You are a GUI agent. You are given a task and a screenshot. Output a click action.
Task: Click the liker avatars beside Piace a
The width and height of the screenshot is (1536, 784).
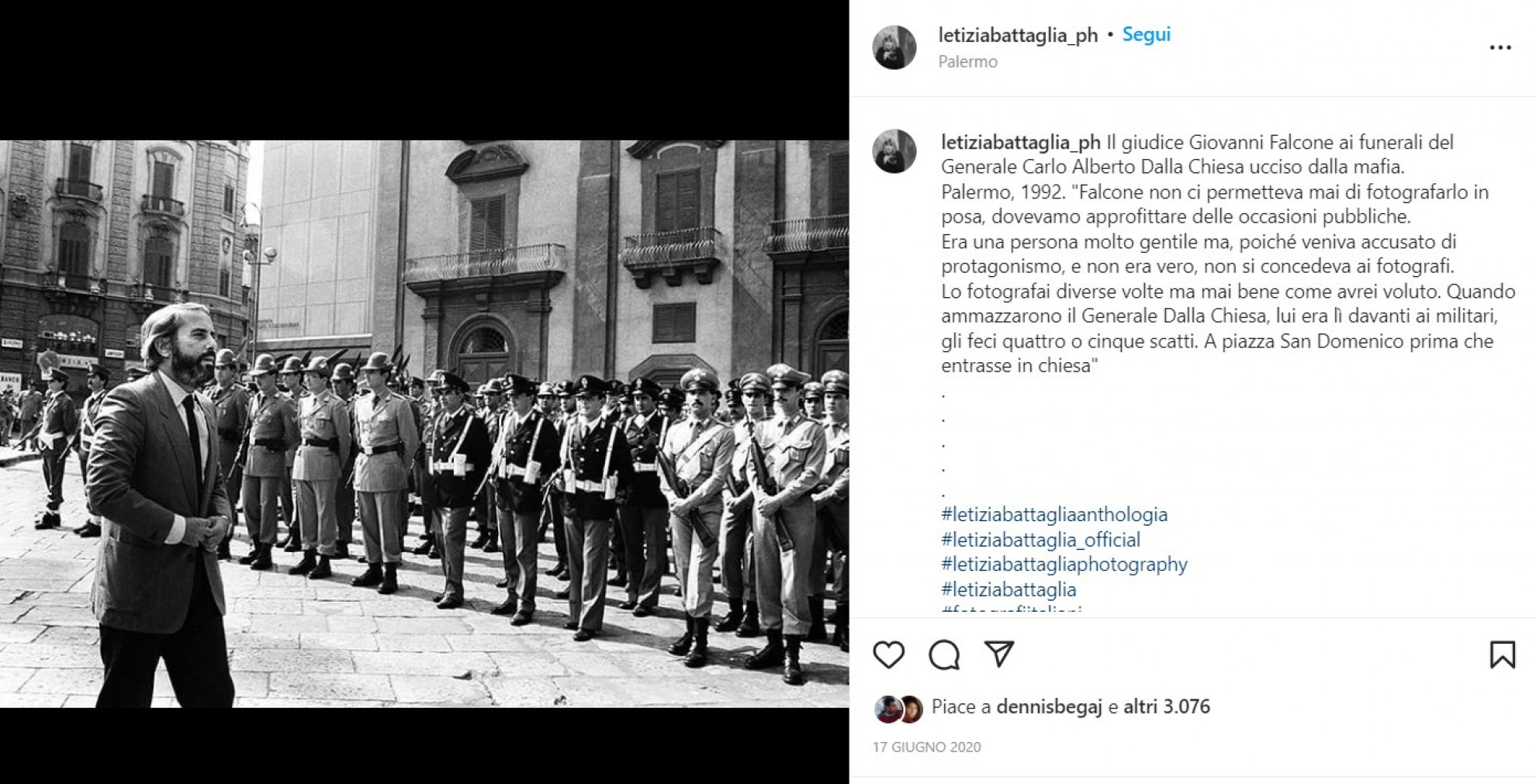tap(898, 709)
